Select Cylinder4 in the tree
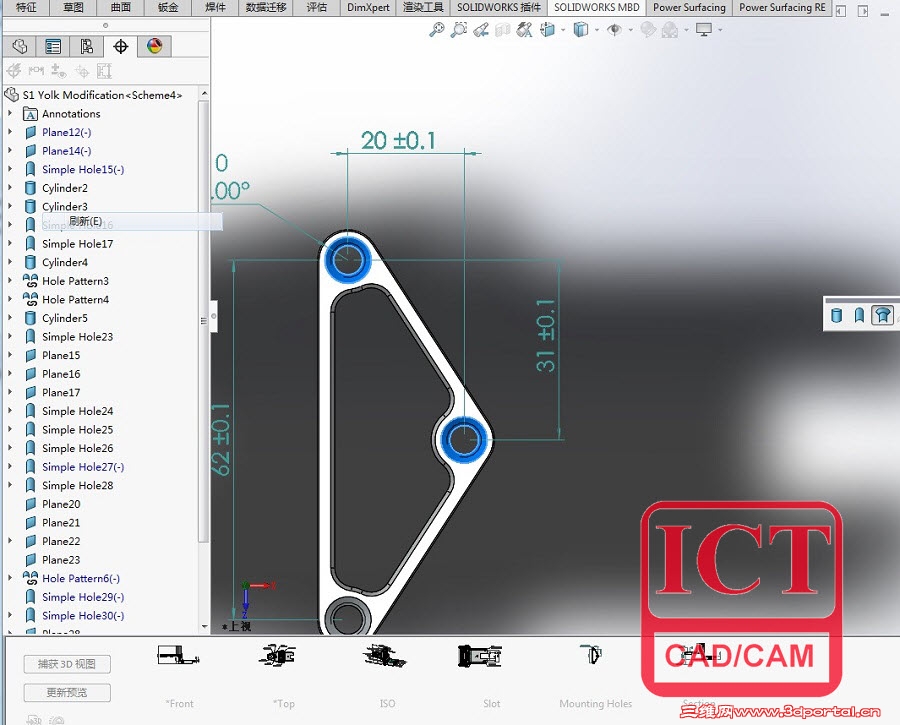The height and width of the screenshot is (725, 900). coord(65,262)
